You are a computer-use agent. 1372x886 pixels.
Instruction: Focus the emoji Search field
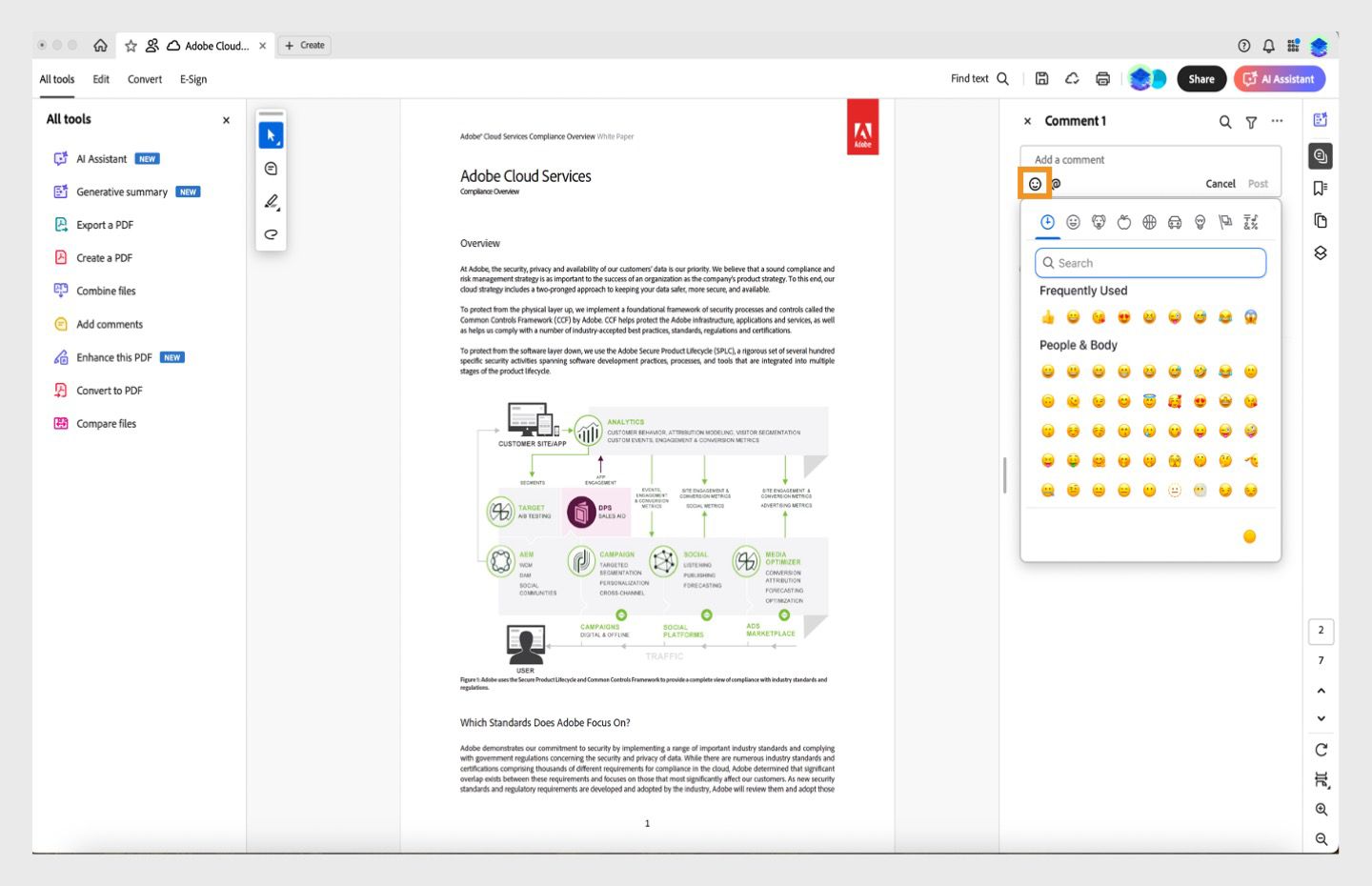pyautogui.click(x=1150, y=263)
